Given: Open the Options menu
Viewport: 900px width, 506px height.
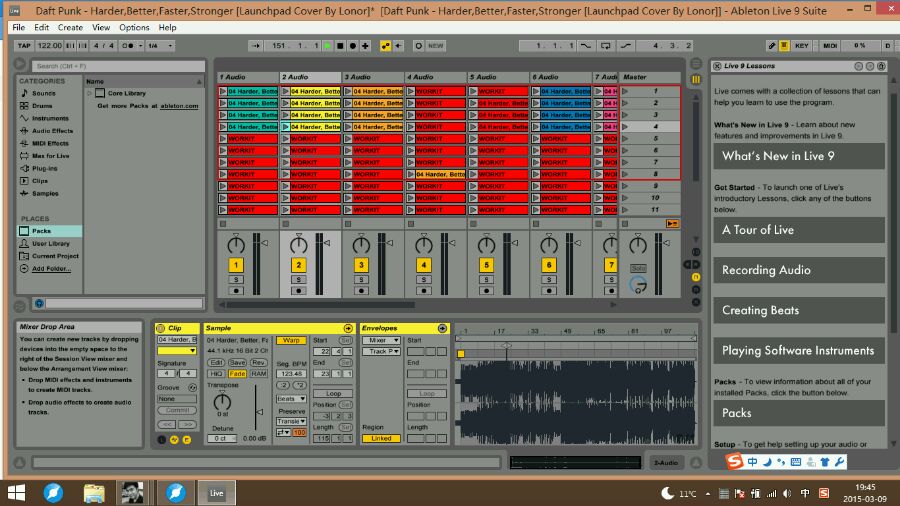Looking at the screenshot, I should (x=134, y=27).
